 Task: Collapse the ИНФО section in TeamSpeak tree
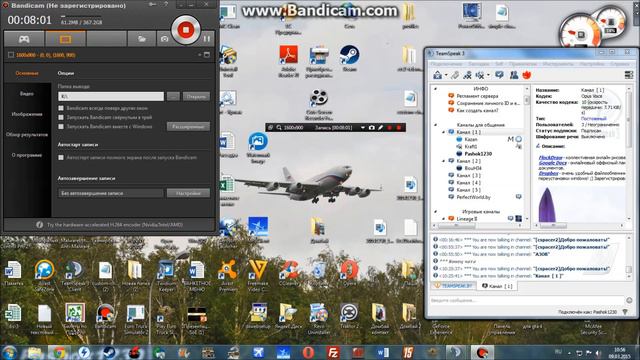click(436, 89)
